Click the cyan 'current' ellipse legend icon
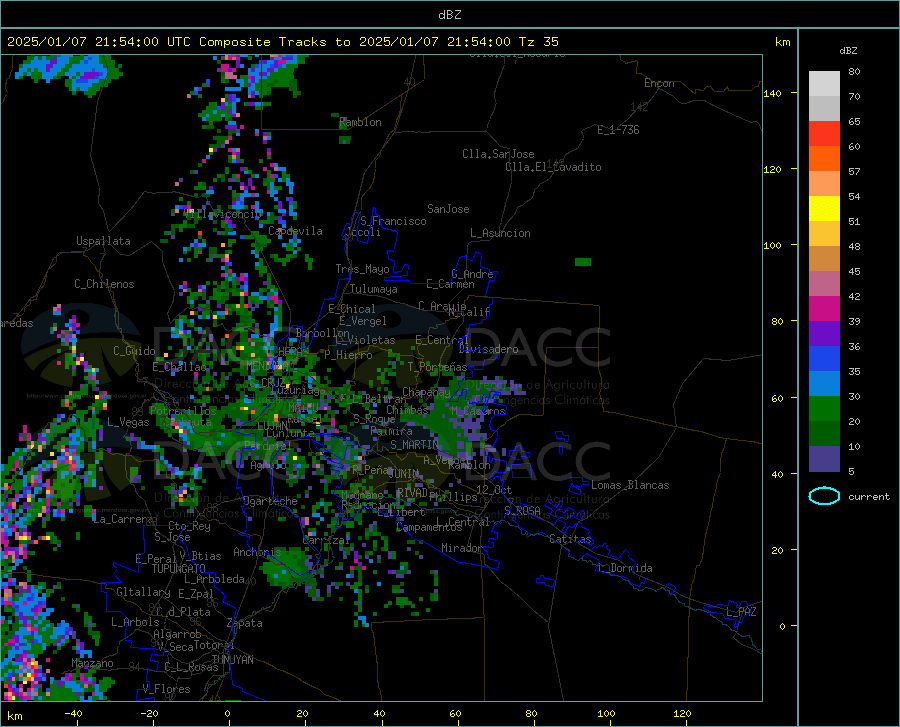This screenshot has height=727, width=900. [x=824, y=496]
